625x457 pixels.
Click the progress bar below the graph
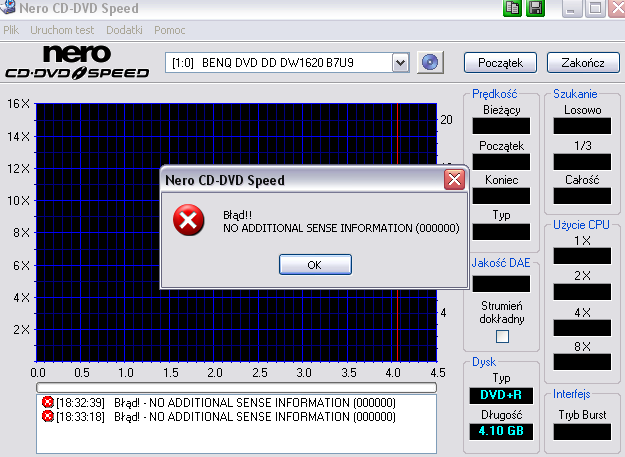point(236,387)
